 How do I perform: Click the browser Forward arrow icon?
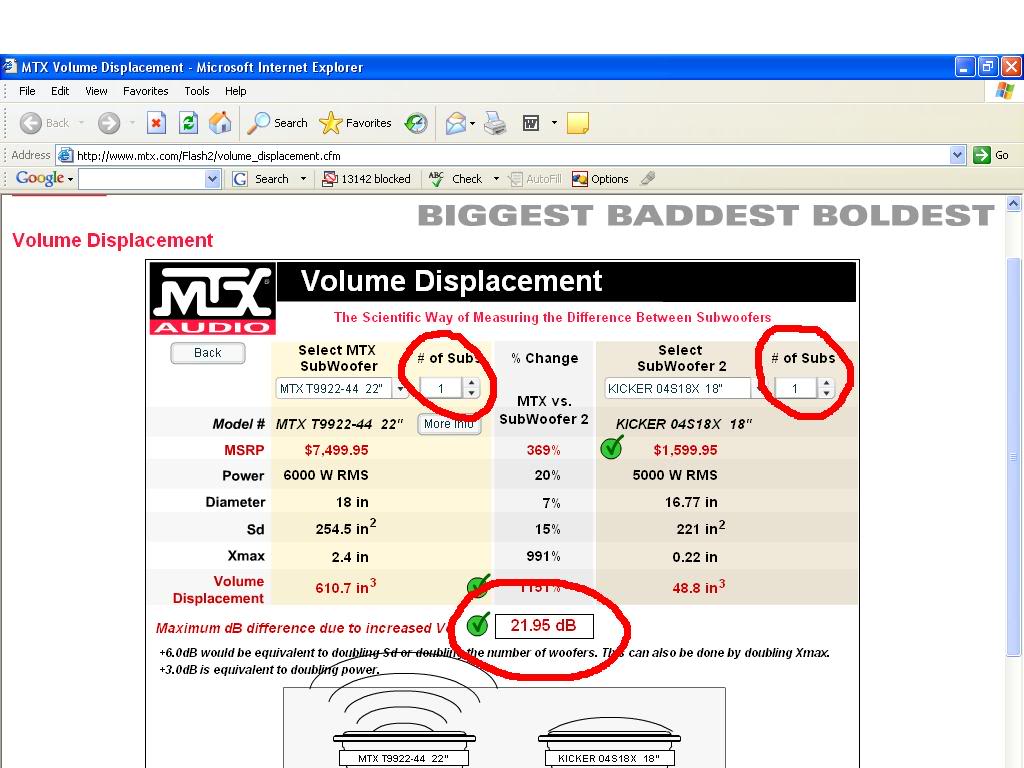pyautogui.click(x=109, y=123)
